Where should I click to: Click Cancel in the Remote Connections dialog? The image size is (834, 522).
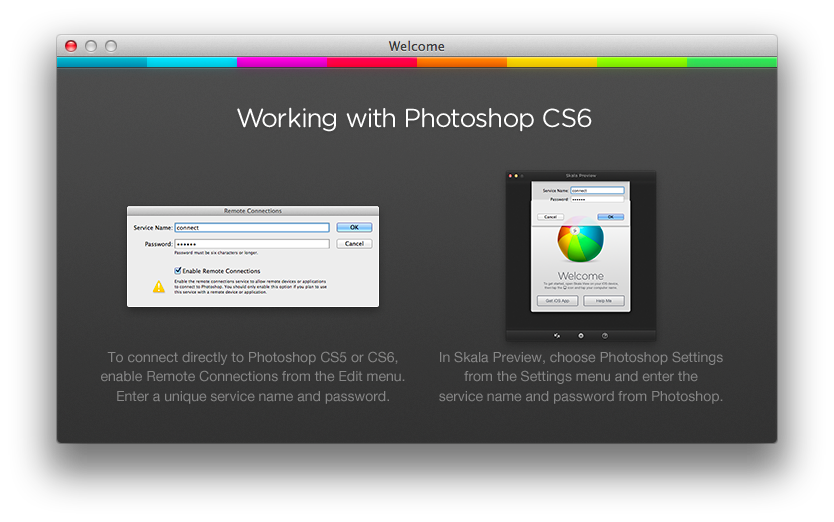[x=354, y=244]
